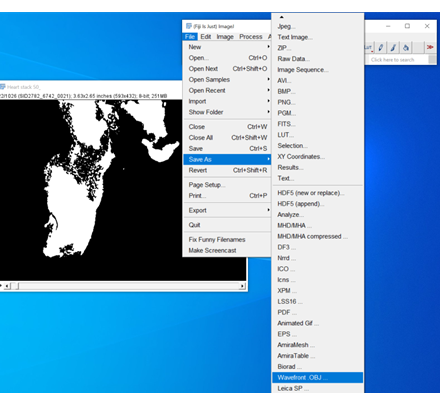Select the Paintbrush tool in Fiji toolbar

(393, 47)
